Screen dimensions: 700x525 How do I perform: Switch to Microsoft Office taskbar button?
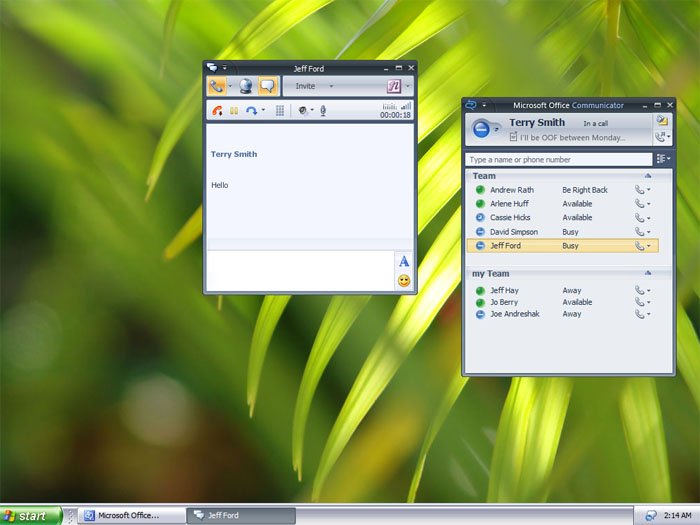(132, 516)
